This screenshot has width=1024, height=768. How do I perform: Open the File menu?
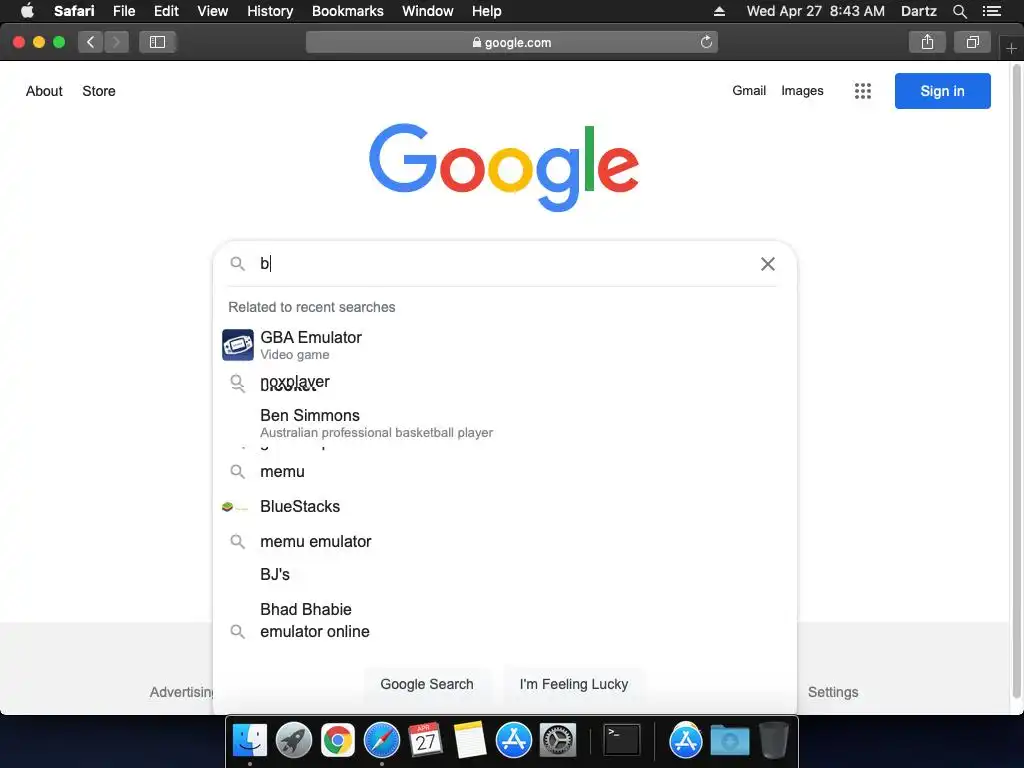(124, 11)
